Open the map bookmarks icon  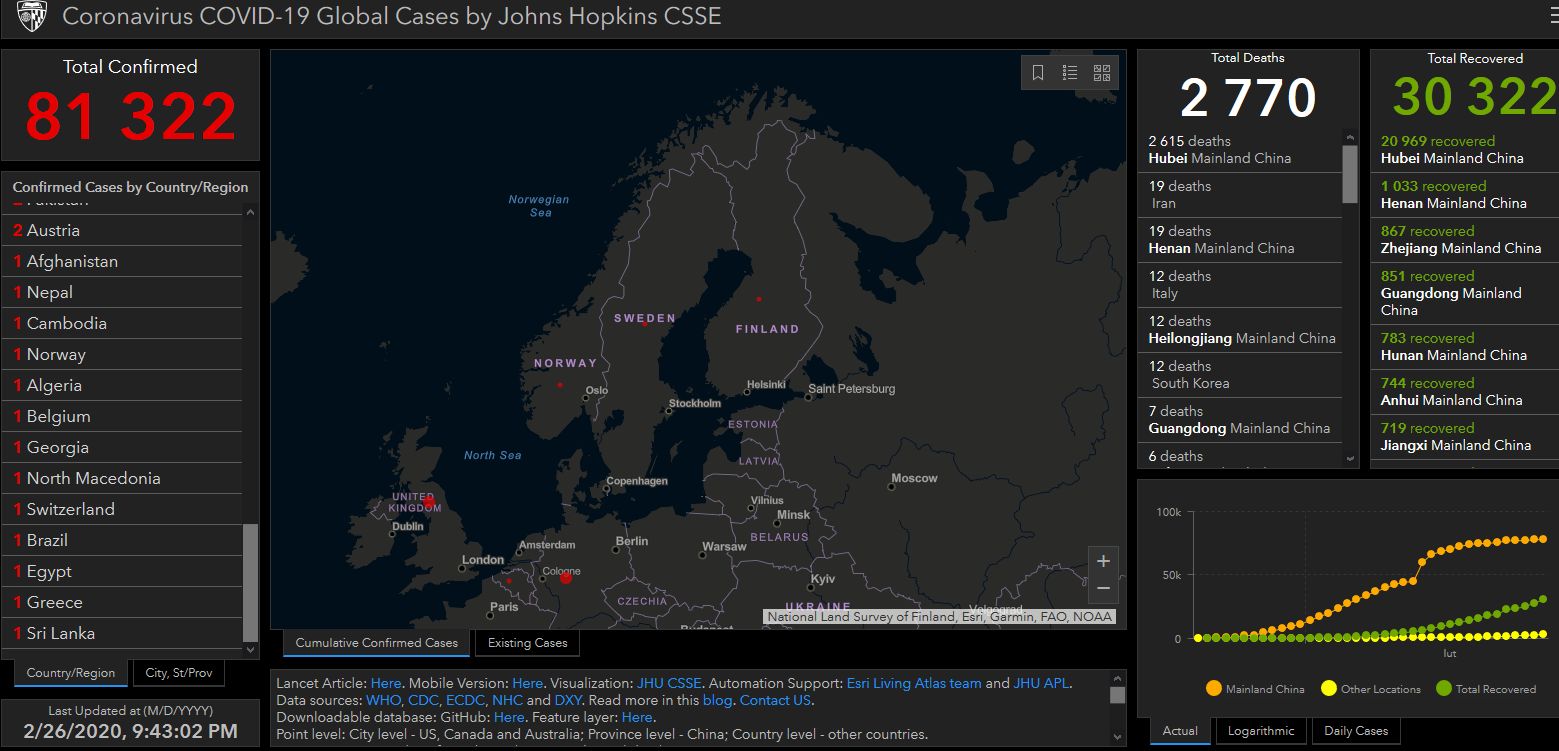[1038, 73]
